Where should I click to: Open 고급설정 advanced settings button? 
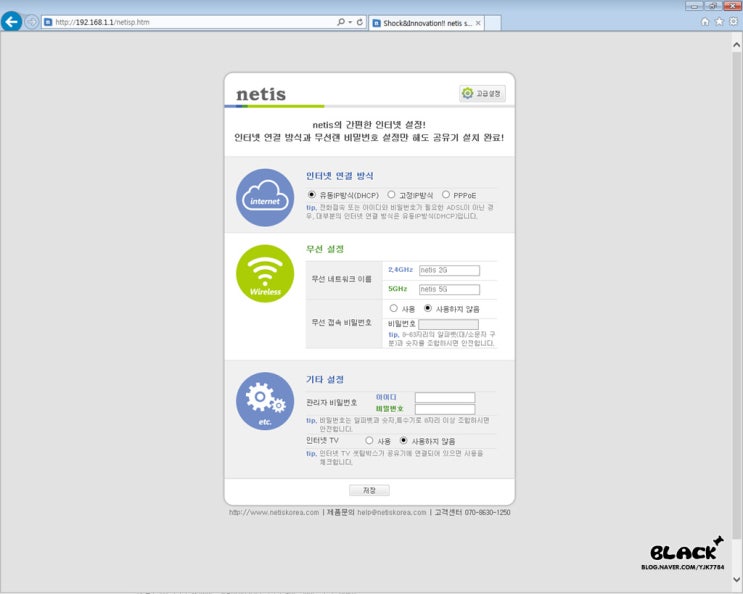(482, 93)
